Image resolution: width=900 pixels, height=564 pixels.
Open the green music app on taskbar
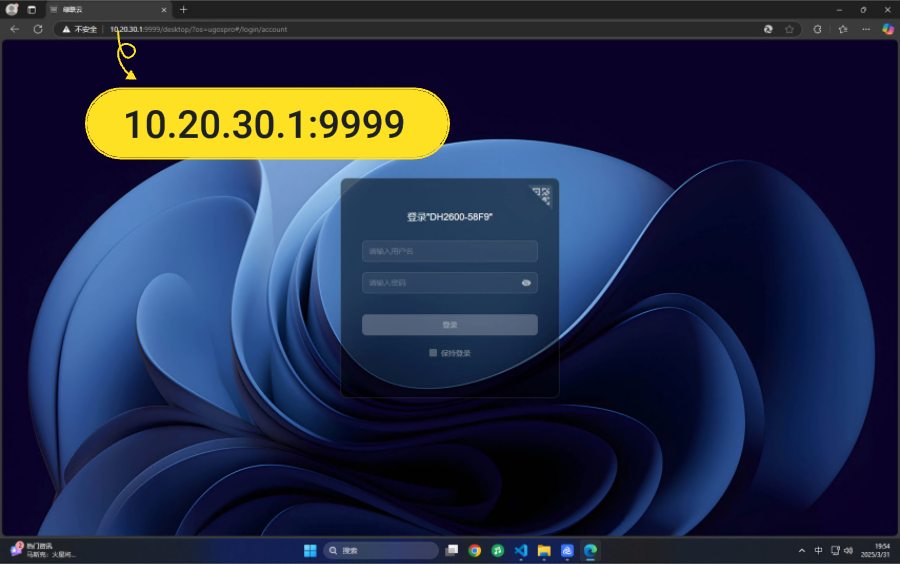pos(498,551)
